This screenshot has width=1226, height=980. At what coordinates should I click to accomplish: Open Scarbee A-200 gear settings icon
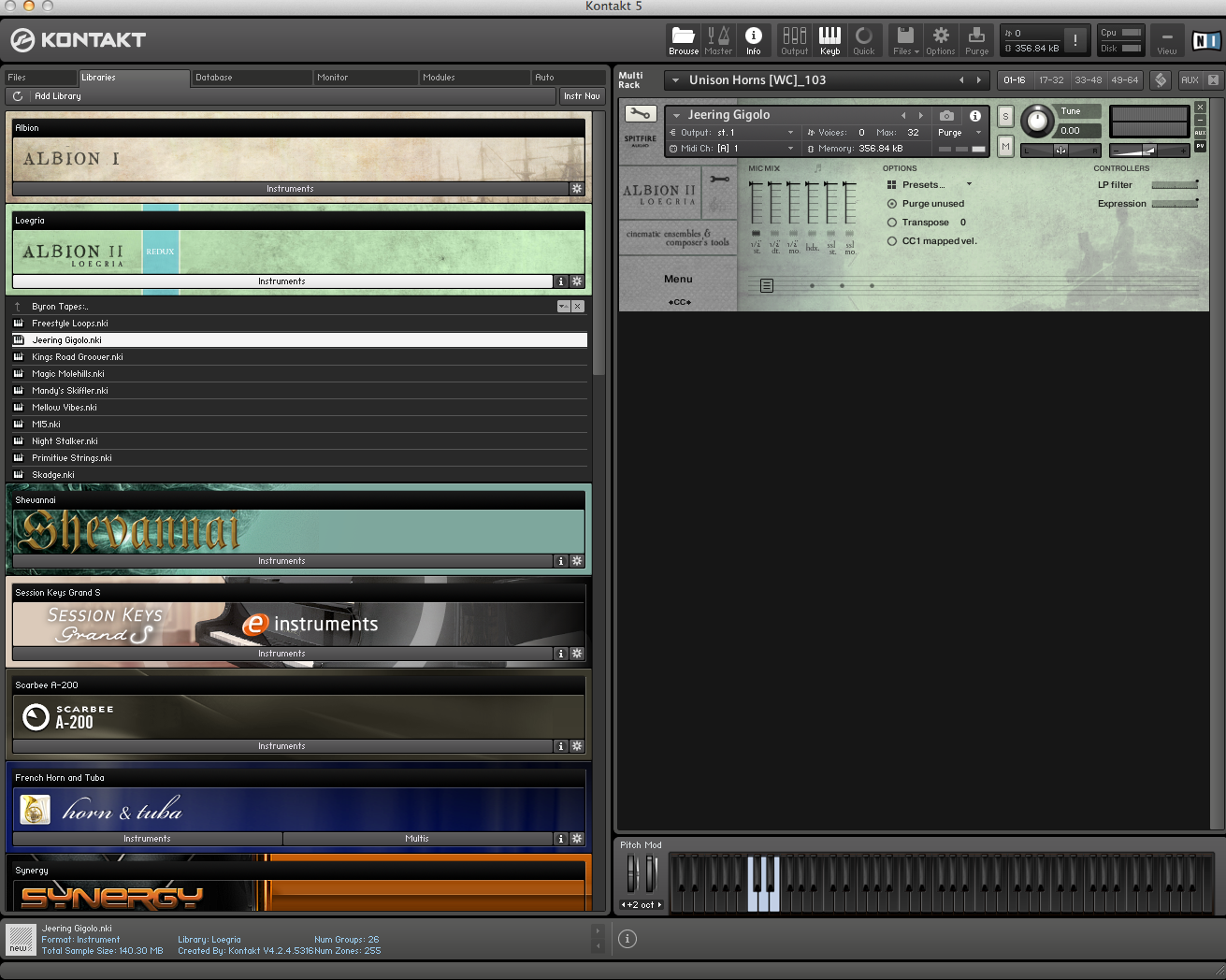(x=577, y=746)
